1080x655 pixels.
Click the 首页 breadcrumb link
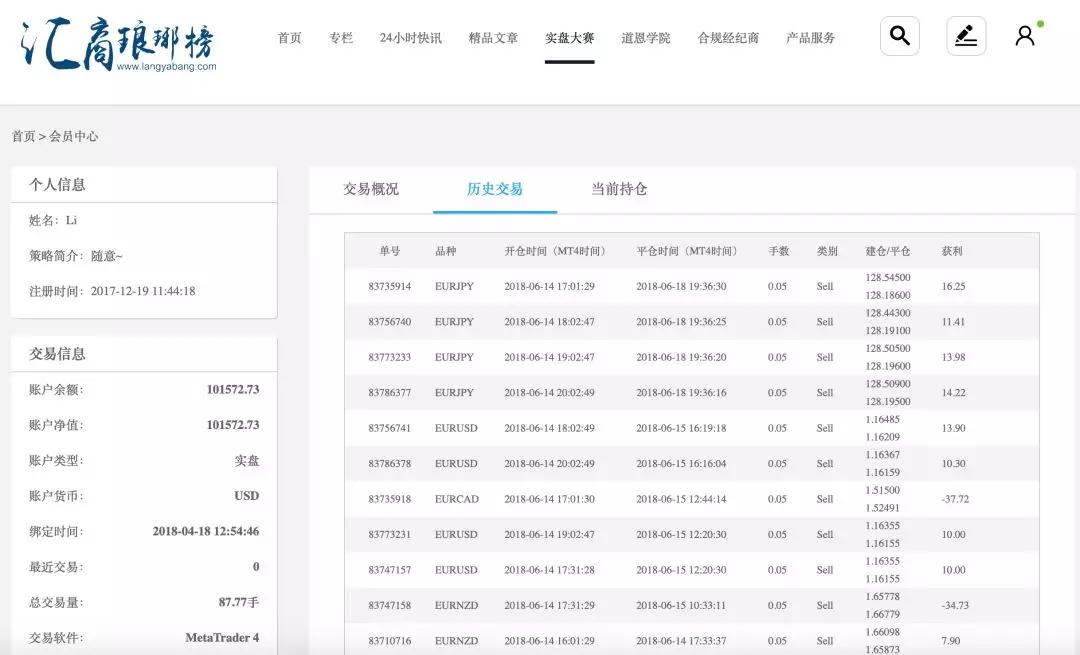[23, 136]
